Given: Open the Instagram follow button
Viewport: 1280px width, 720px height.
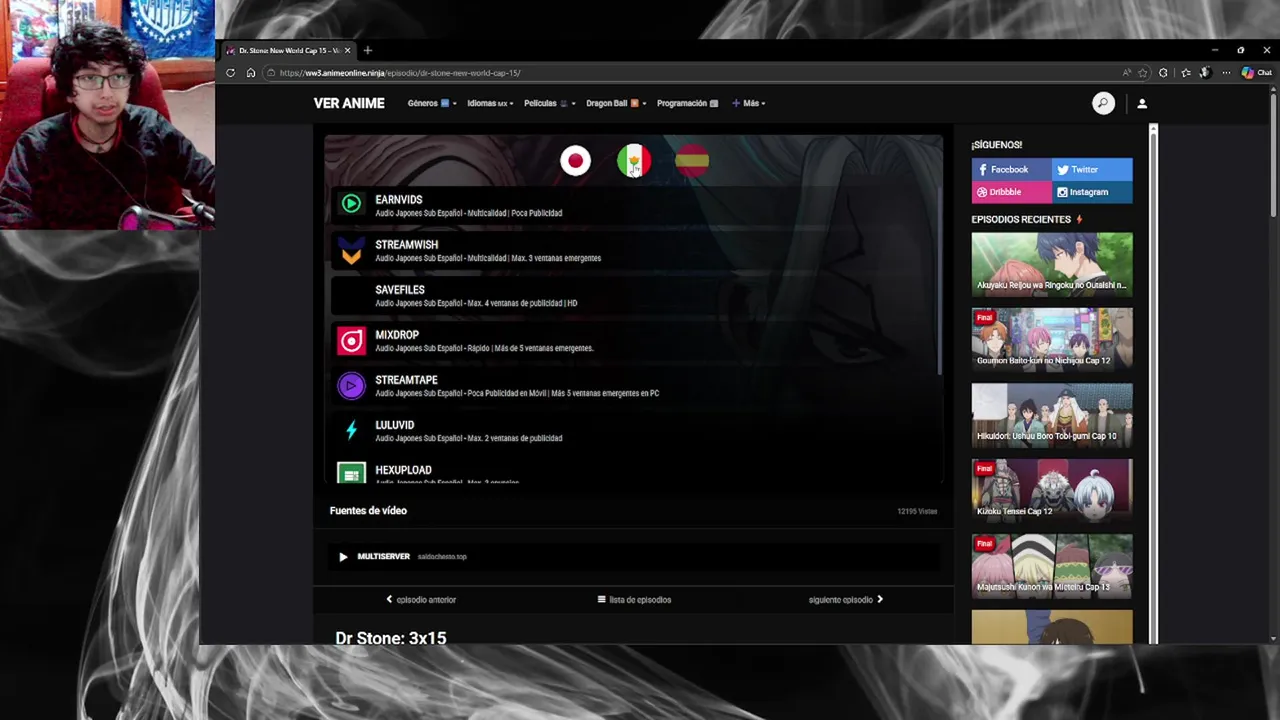Looking at the screenshot, I should click(1092, 192).
